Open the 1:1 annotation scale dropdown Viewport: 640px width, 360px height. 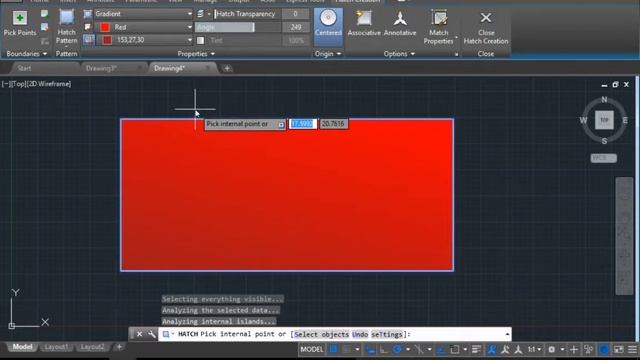tap(534, 349)
